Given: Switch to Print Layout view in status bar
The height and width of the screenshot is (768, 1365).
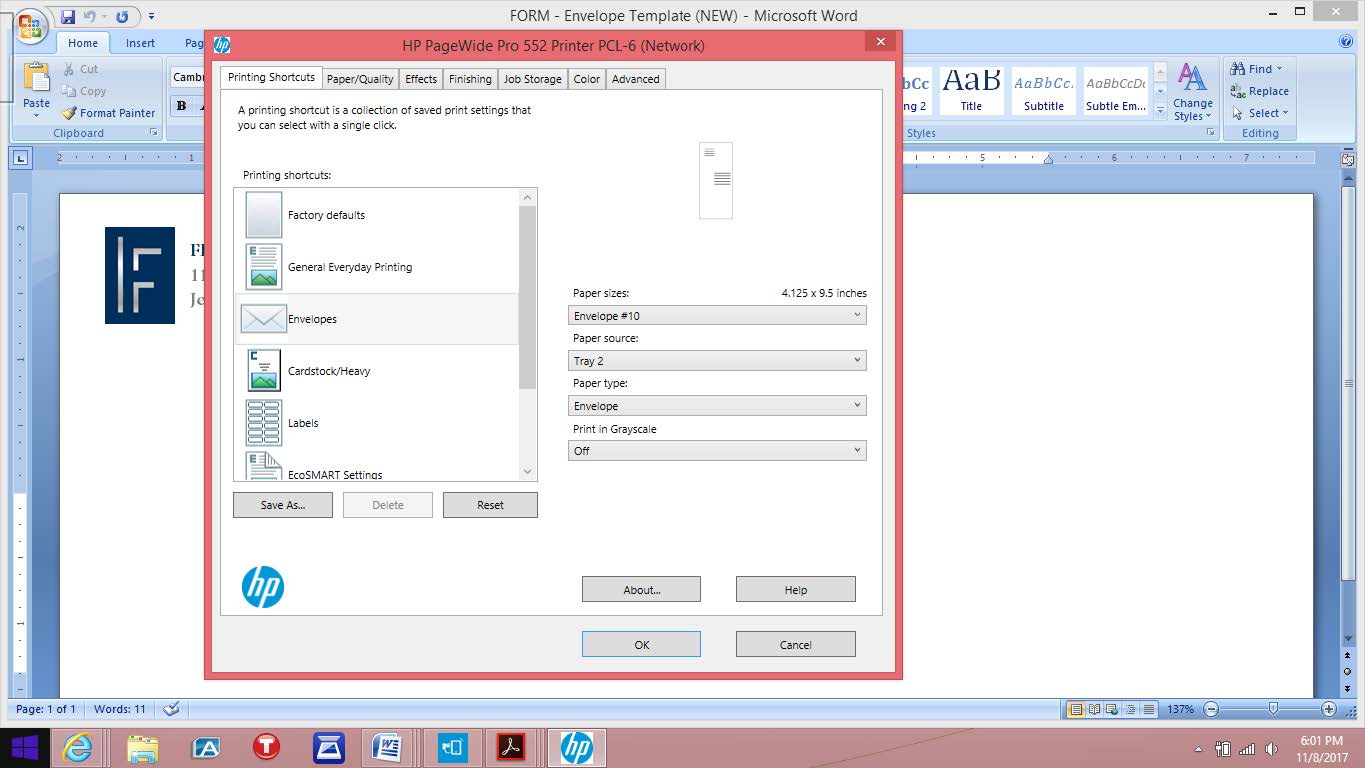Looking at the screenshot, I should click(x=1076, y=709).
